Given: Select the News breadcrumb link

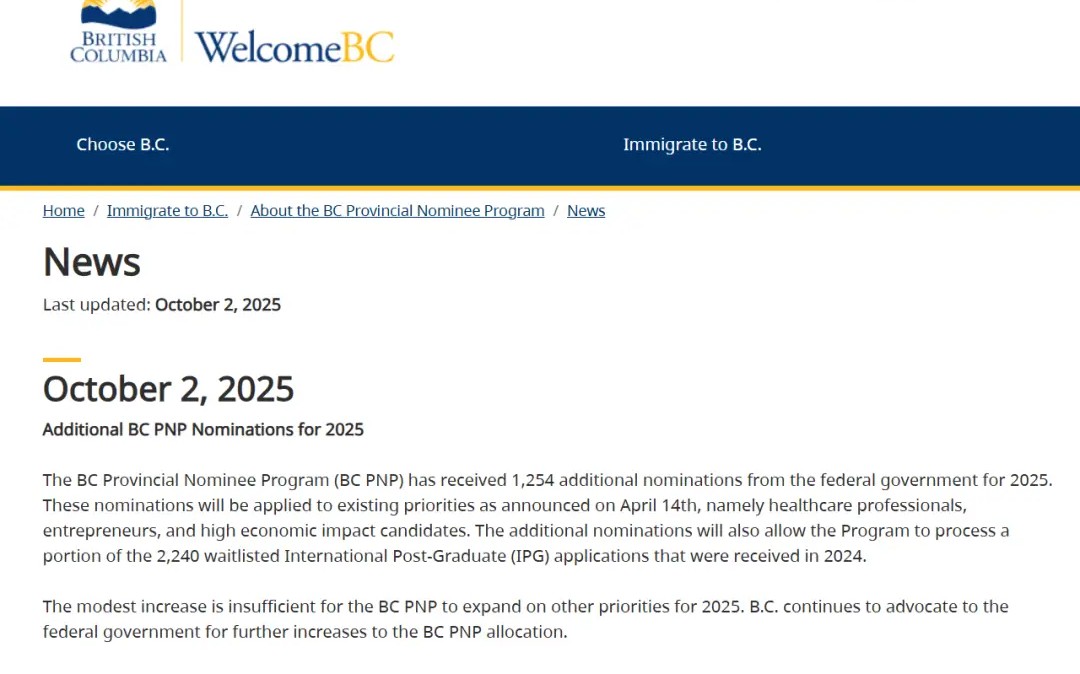Looking at the screenshot, I should [x=586, y=211].
